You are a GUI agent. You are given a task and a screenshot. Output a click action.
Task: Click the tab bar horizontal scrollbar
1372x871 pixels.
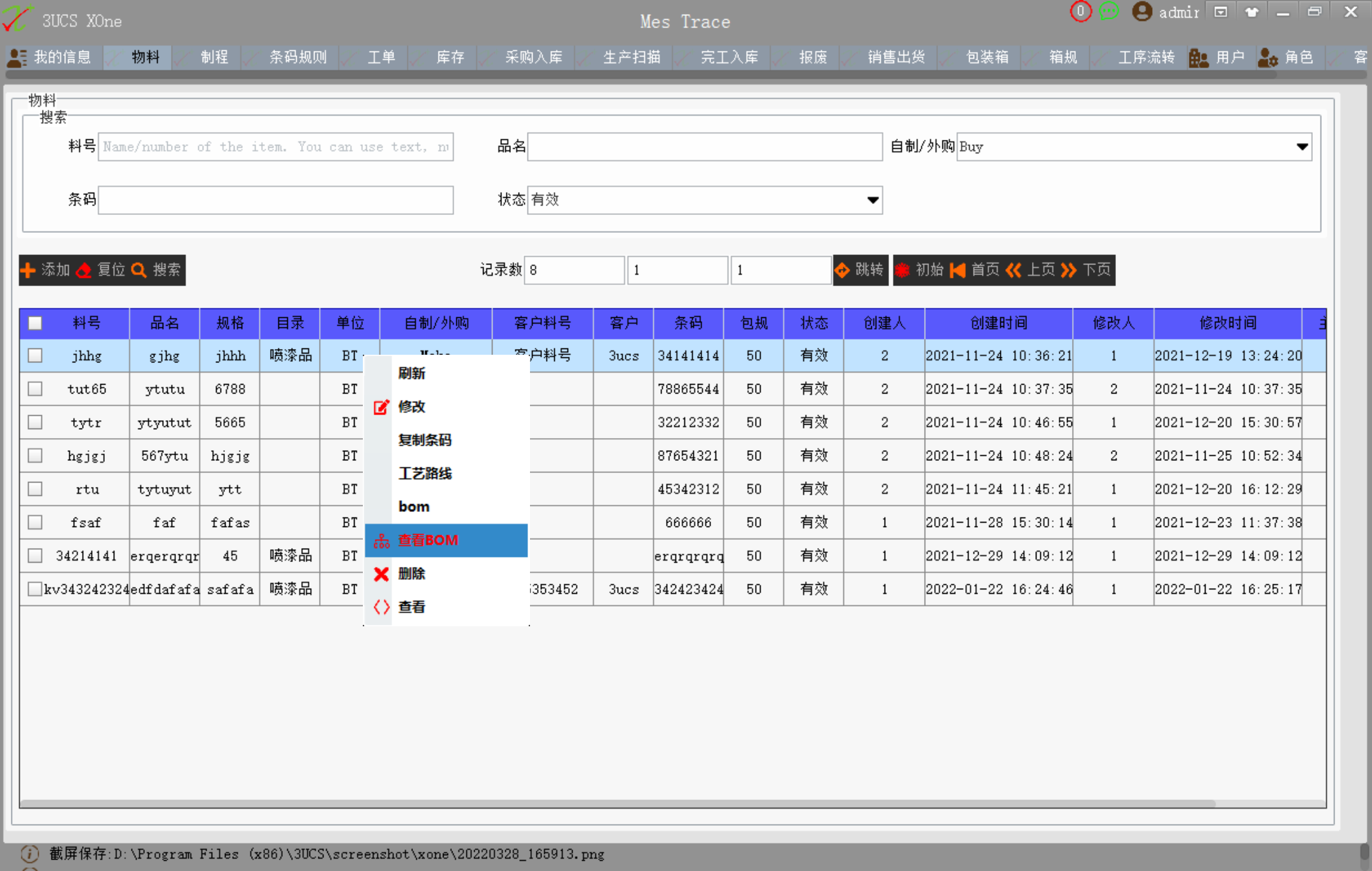click(641, 74)
